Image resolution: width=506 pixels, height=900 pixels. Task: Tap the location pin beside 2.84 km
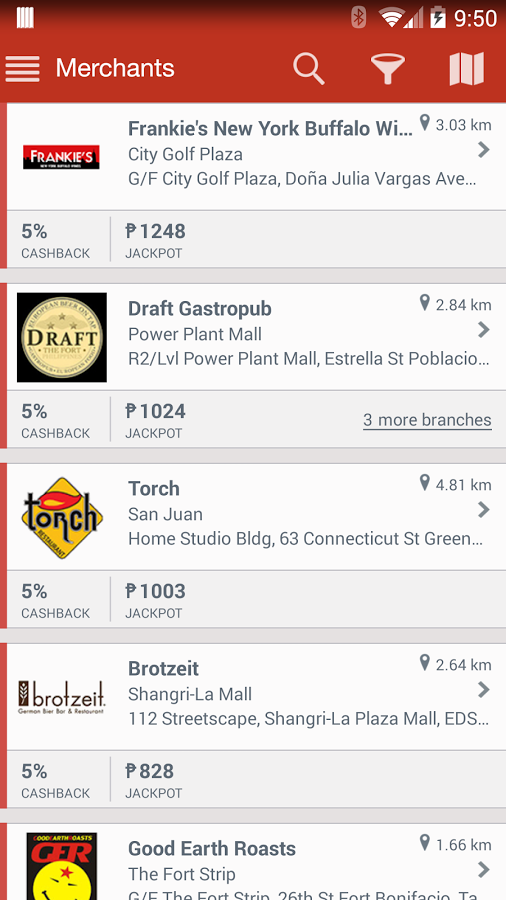(425, 302)
